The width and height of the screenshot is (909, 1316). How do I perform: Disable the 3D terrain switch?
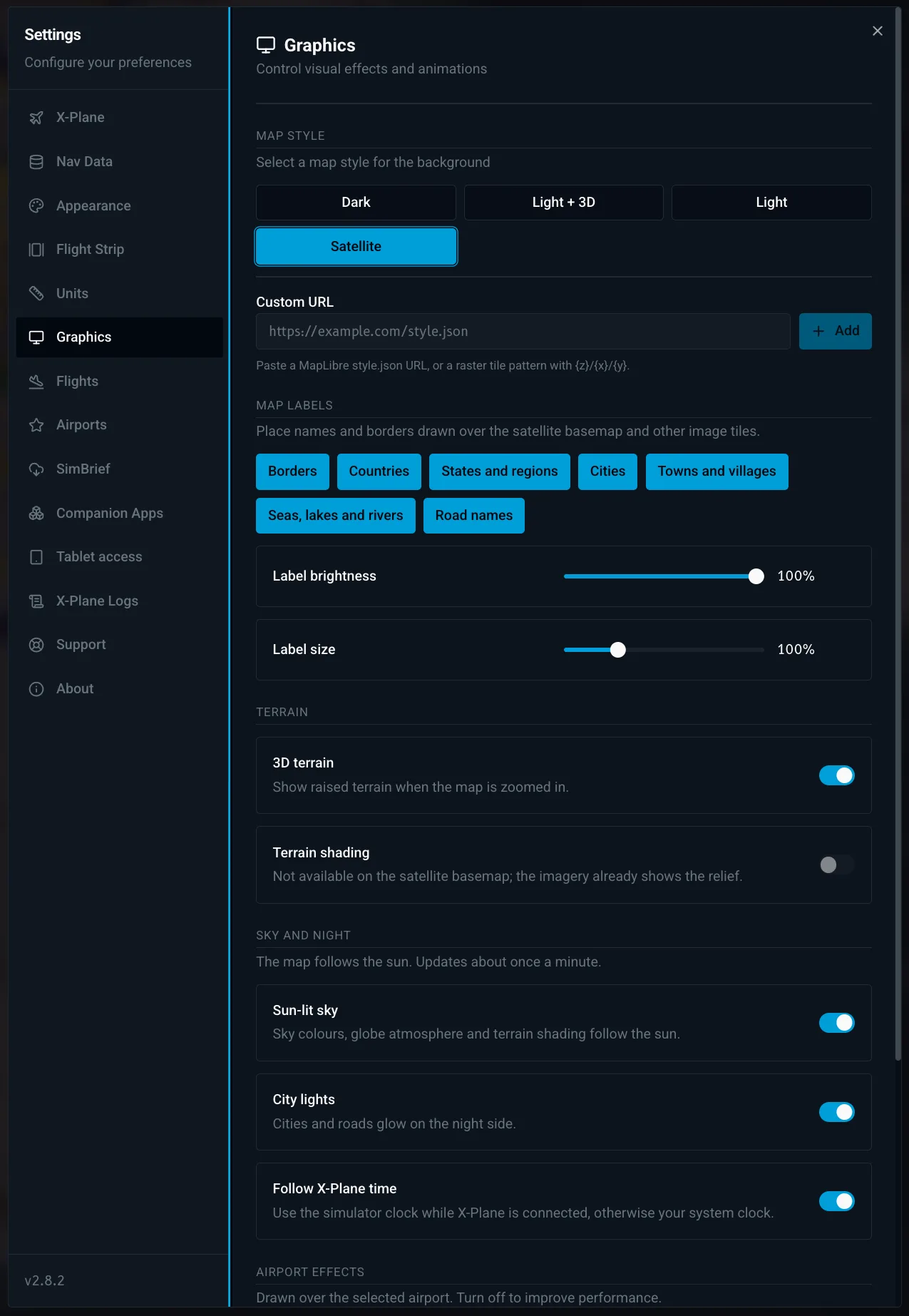[x=836, y=775]
